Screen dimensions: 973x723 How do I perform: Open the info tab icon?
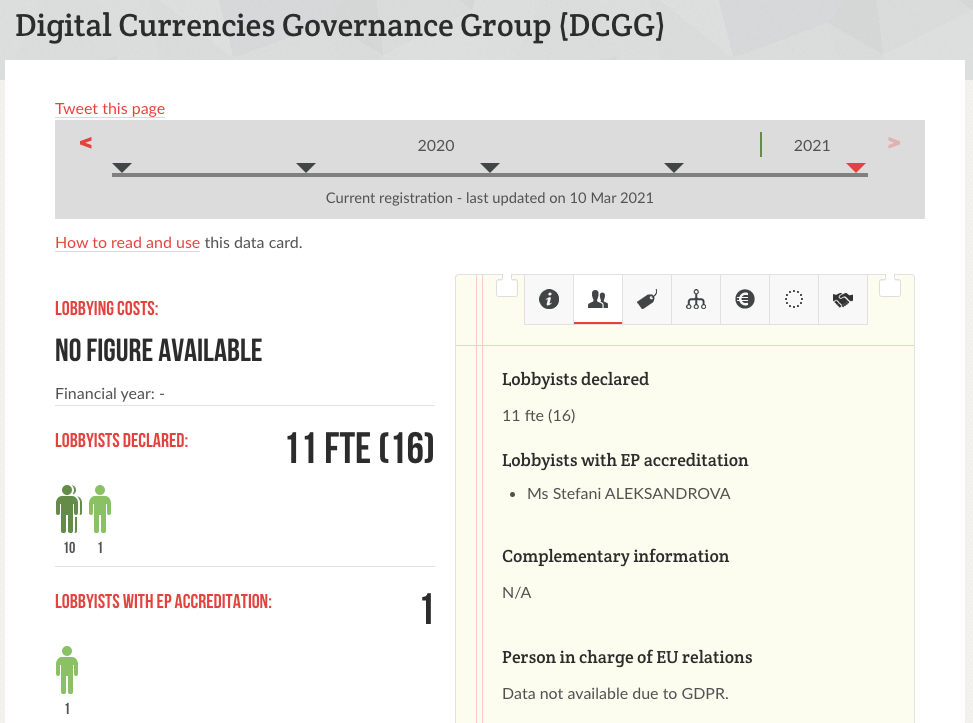click(549, 299)
